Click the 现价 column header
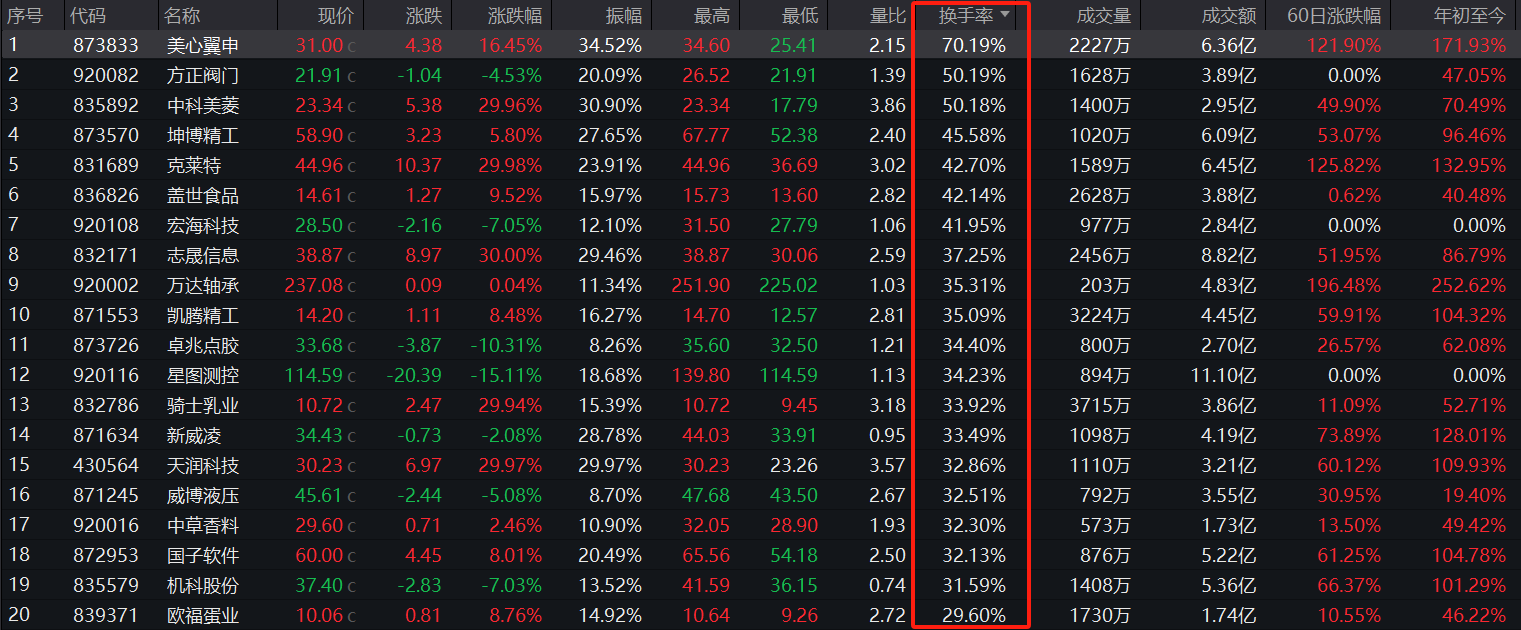The height and width of the screenshot is (630, 1521). pos(335,15)
